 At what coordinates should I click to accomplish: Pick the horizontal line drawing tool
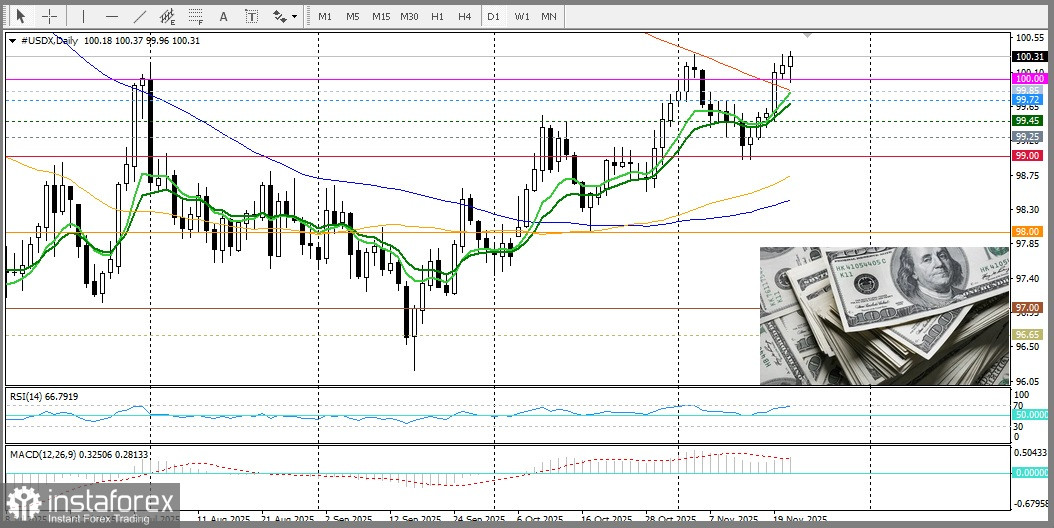[x=111, y=16]
